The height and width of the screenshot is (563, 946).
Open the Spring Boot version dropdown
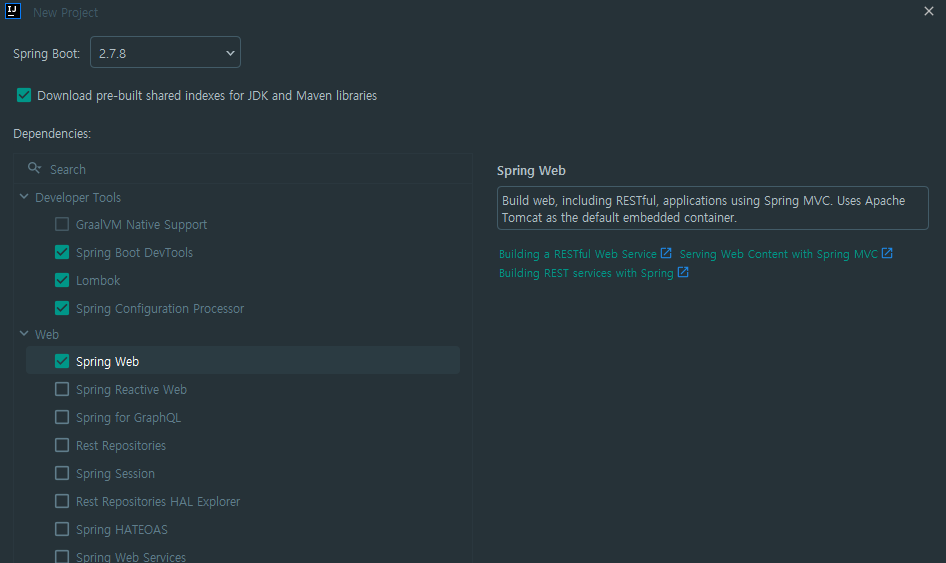[165, 52]
